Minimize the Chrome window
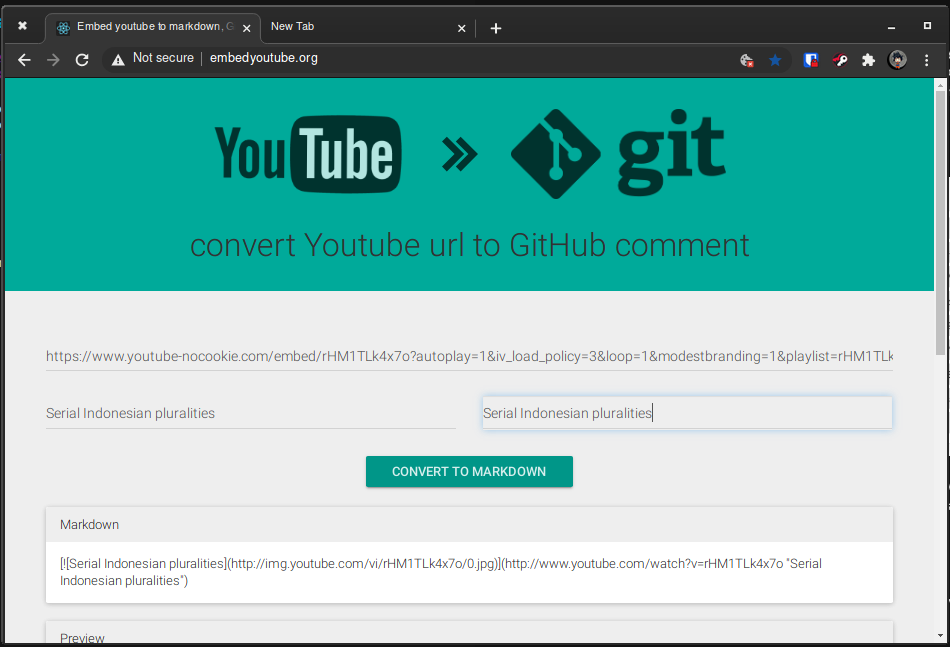 pos(891,27)
